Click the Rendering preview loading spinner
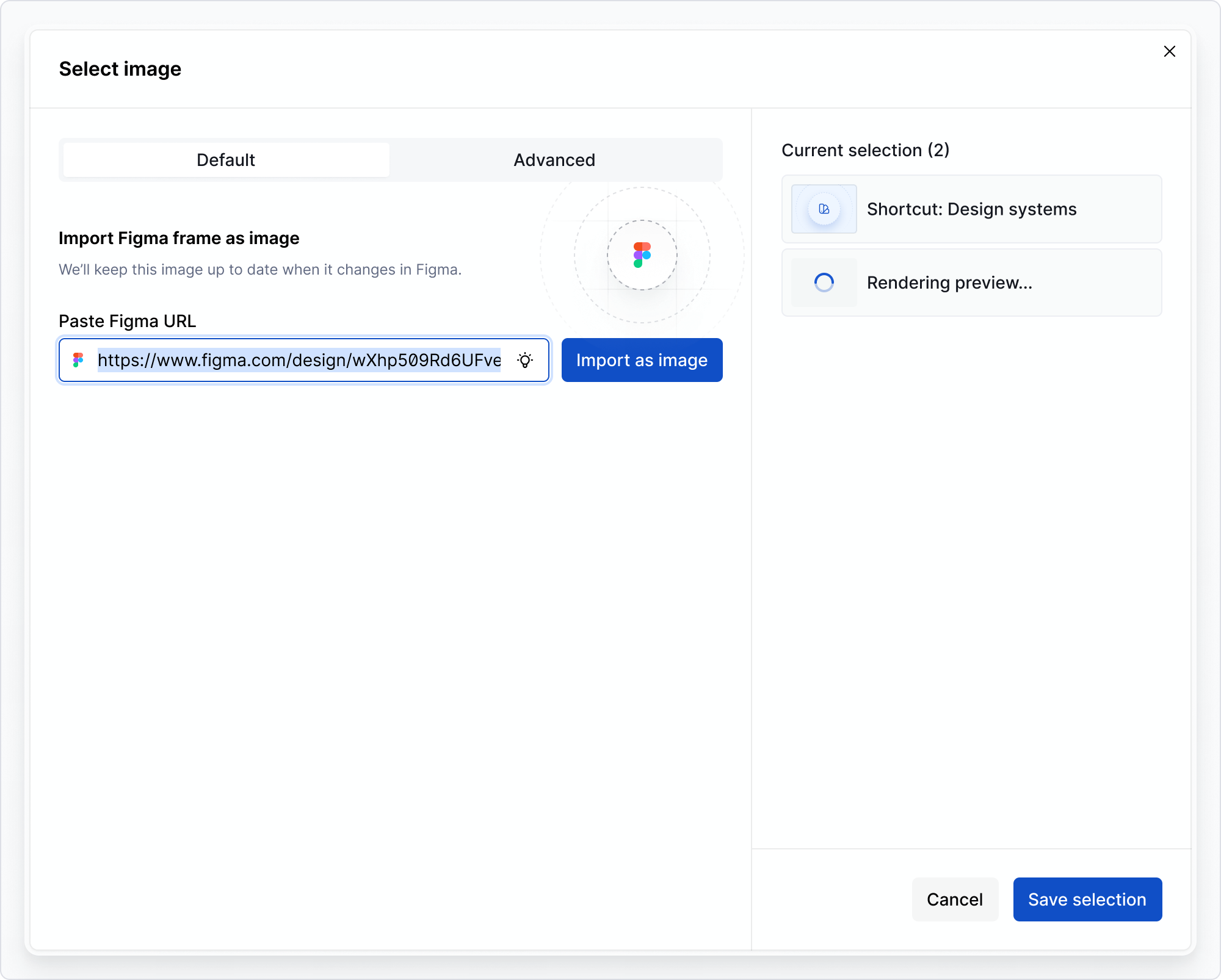This screenshot has height=980, width=1221. 824,283
